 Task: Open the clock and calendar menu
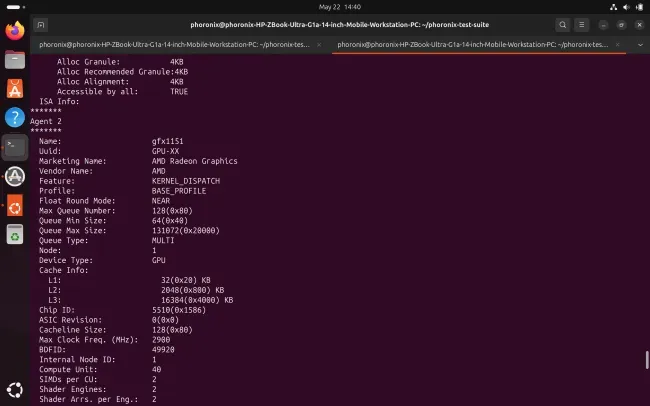[x=340, y=7]
